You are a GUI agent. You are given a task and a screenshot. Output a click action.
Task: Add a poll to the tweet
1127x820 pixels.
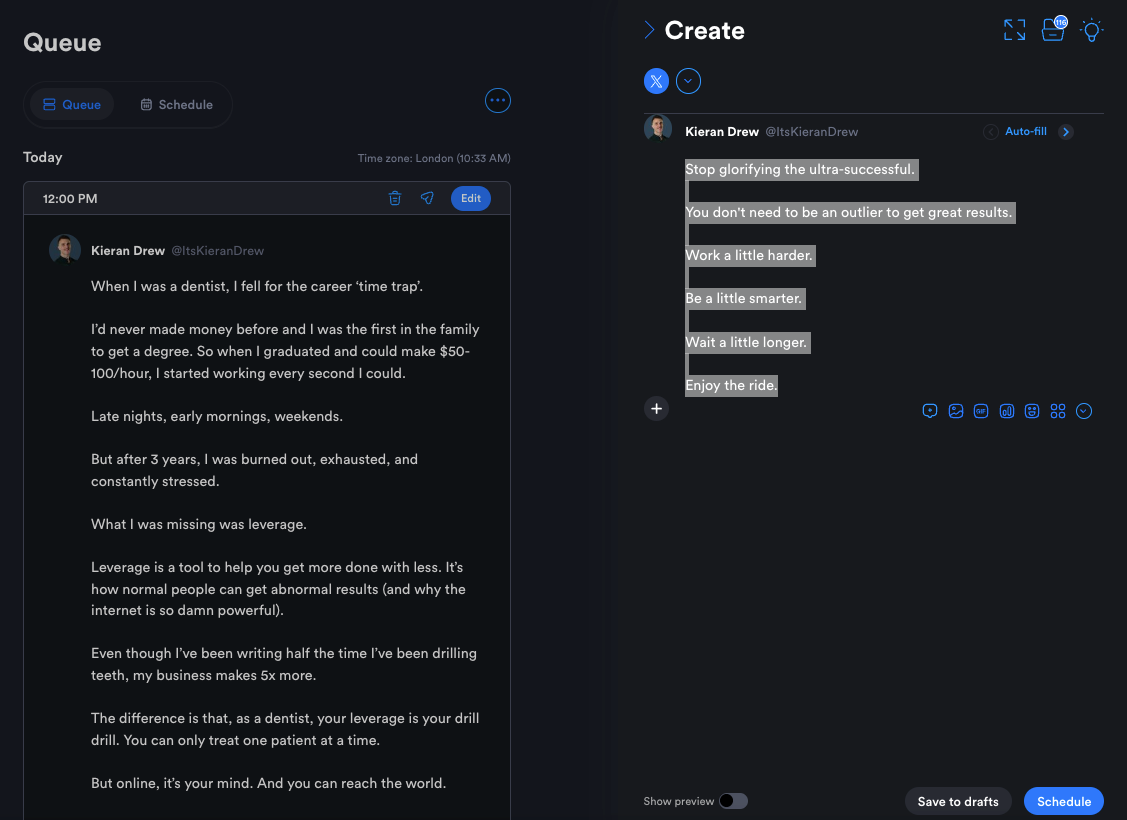click(x=1007, y=411)
